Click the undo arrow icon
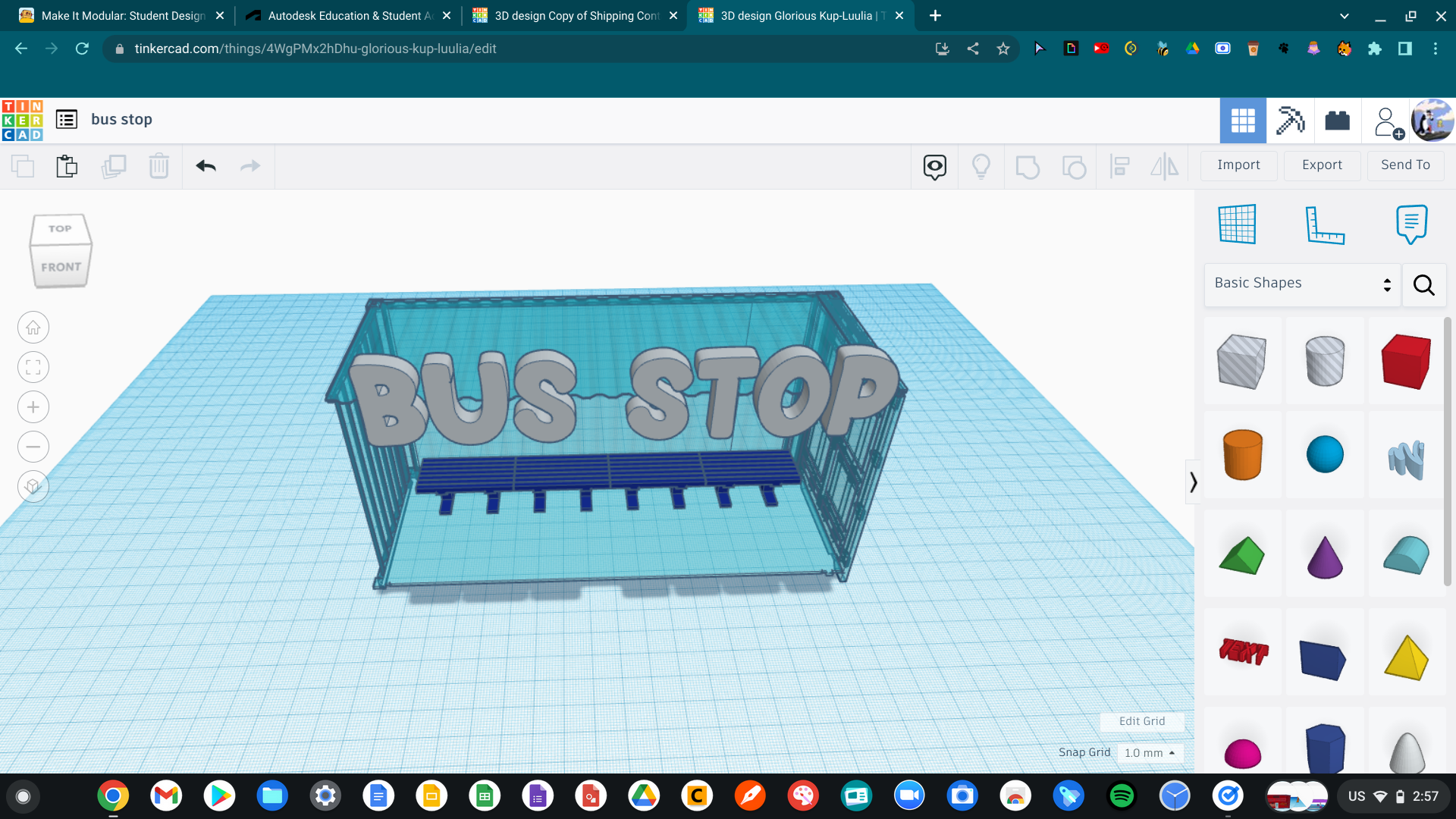1456x819 pixels. (206, 165)
